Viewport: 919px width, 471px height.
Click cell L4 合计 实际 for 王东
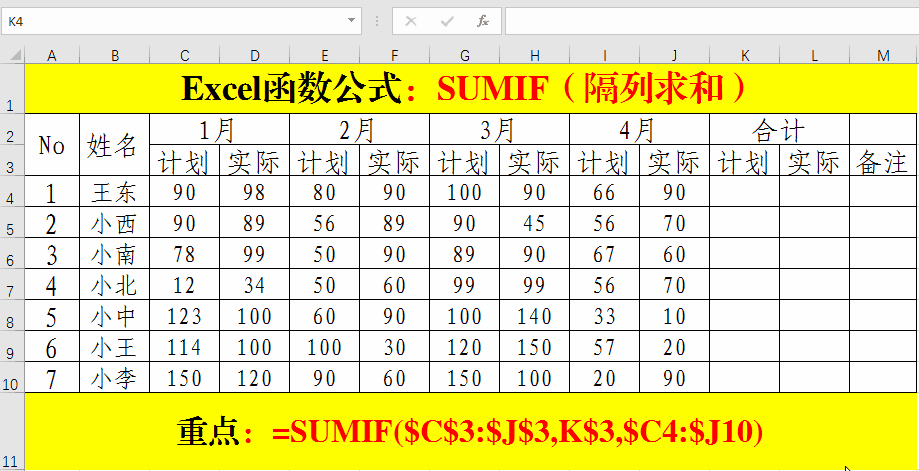[x=815, y=191]
